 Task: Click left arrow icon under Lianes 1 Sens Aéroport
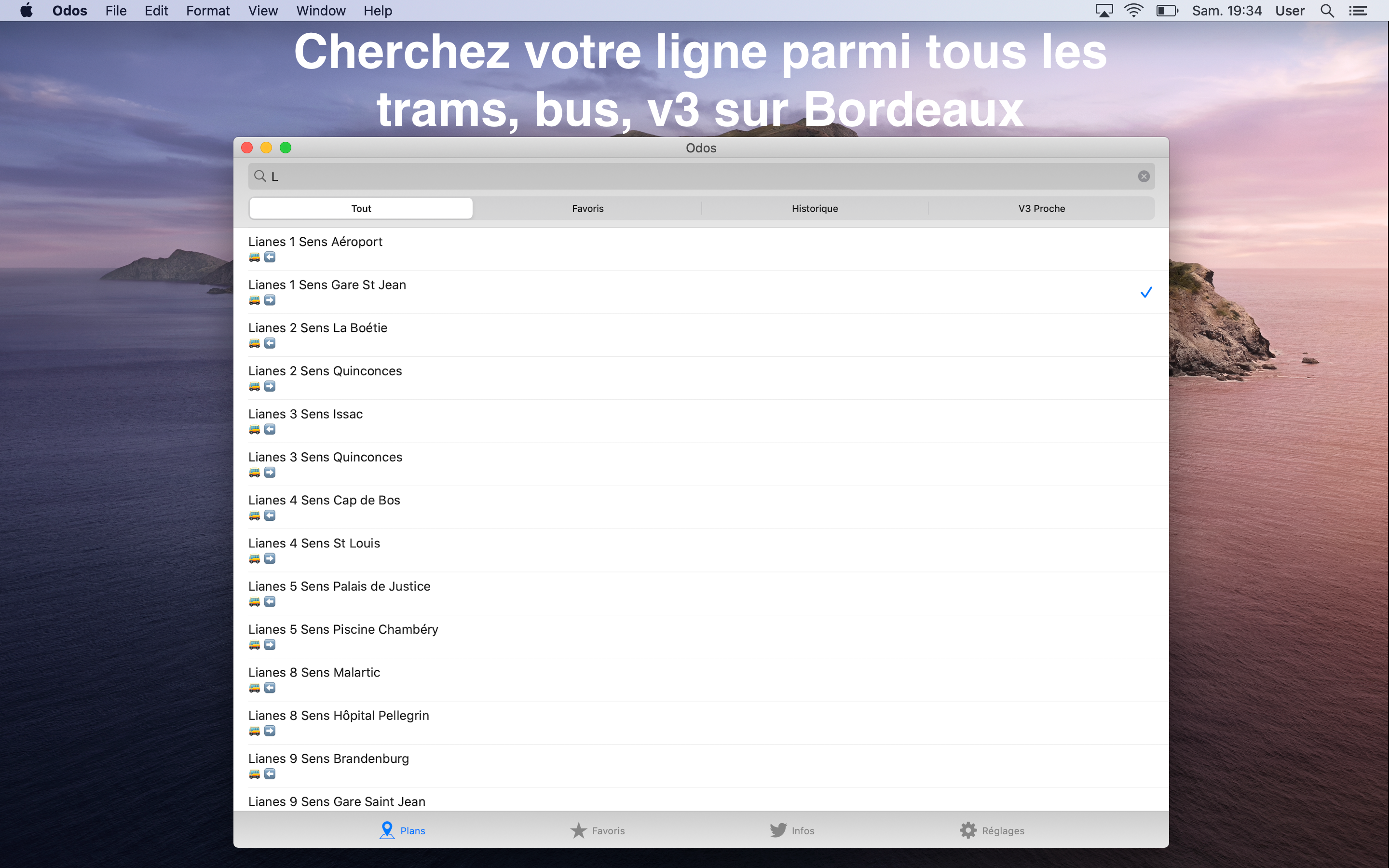pos(270,257)
